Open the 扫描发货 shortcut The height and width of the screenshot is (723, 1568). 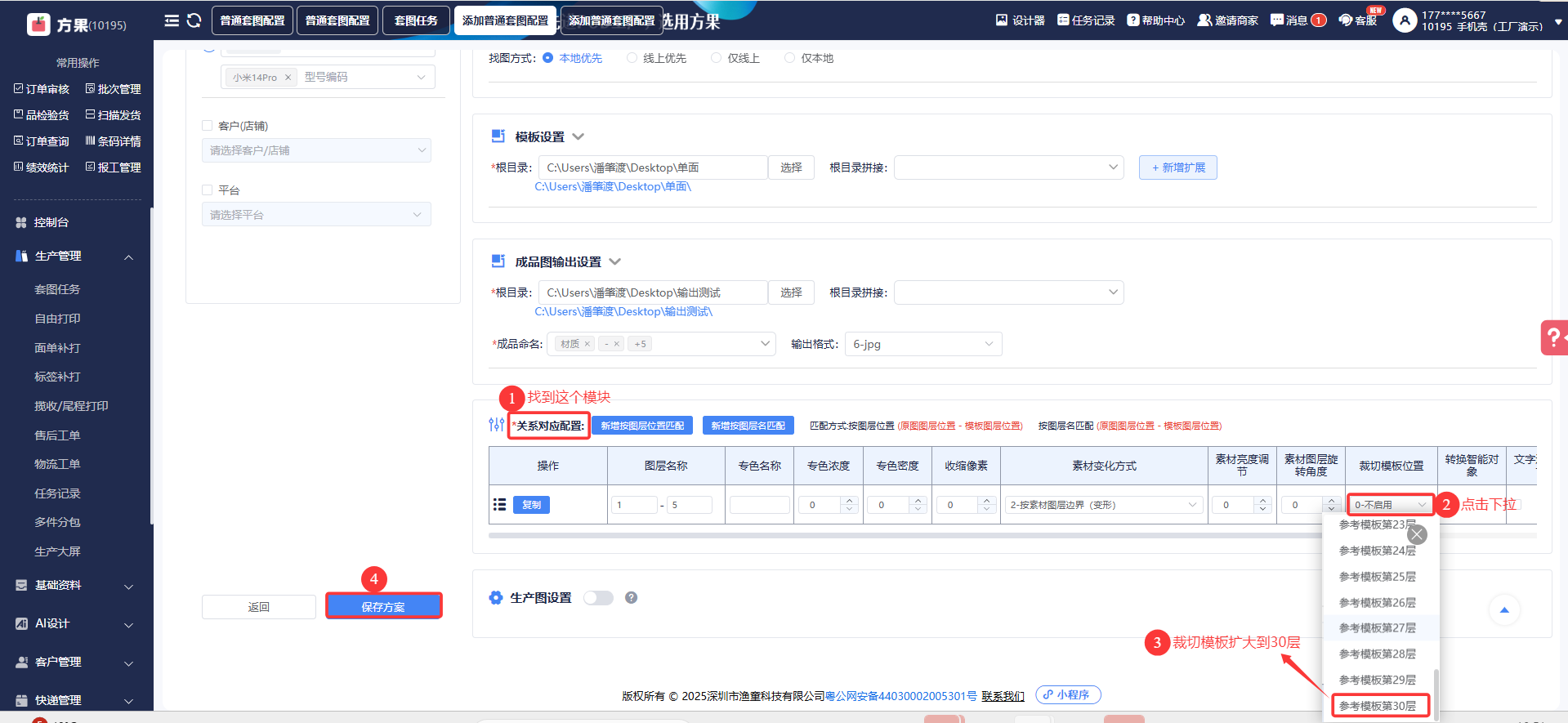click(x=114, y=115)
